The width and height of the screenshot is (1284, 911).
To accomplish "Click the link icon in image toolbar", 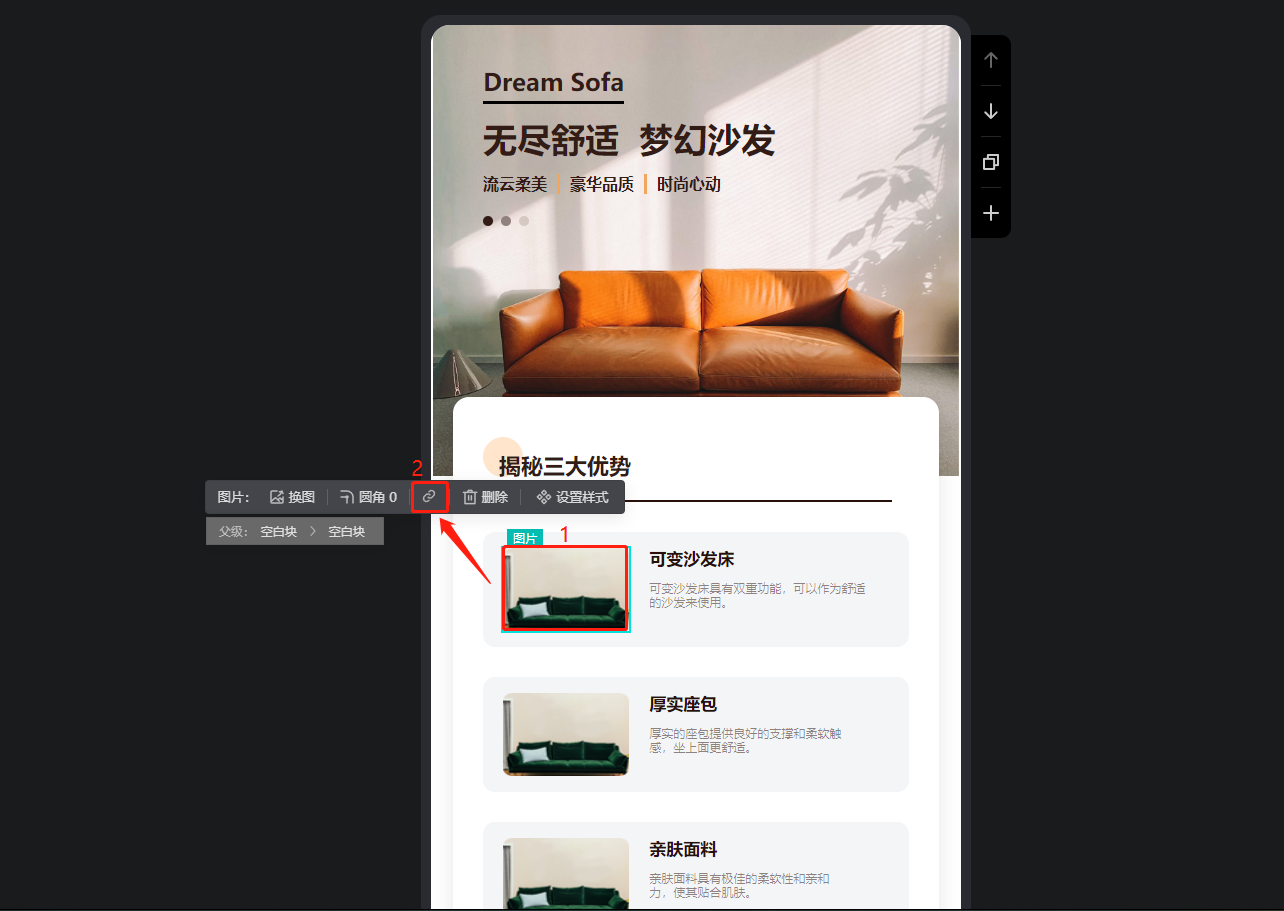I will (429, 496).
